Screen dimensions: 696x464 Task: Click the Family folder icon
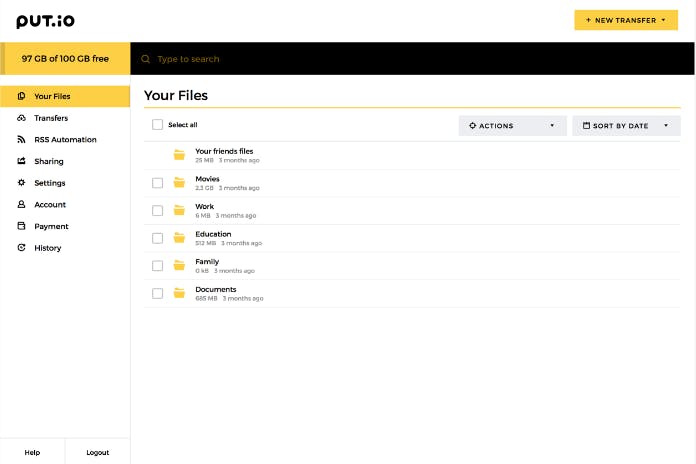pyautogui.click(x=179, y=266)
